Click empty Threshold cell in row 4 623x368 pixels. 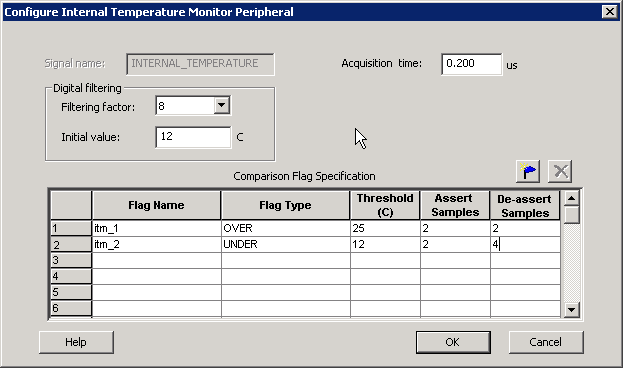point(385,276)
